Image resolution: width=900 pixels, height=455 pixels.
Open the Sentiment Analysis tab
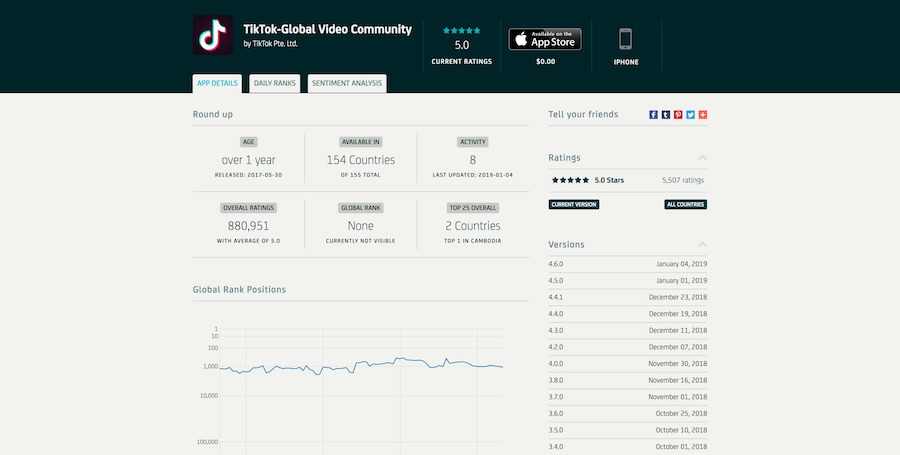(346, 83)
